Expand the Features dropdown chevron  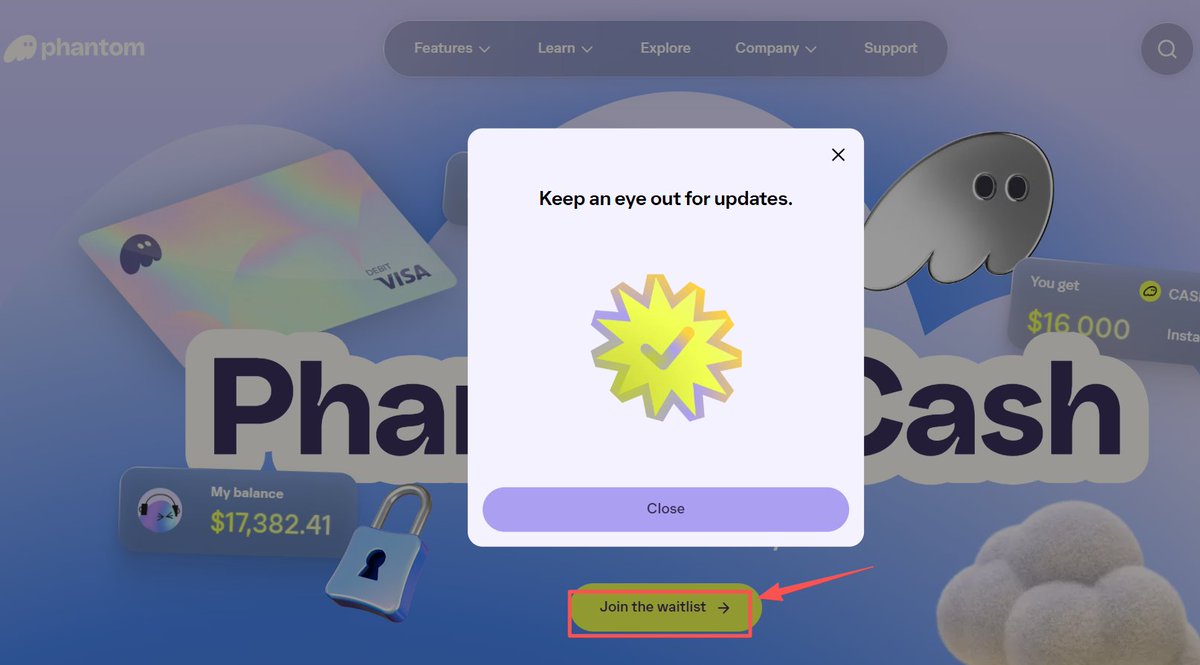pos(484,49)
